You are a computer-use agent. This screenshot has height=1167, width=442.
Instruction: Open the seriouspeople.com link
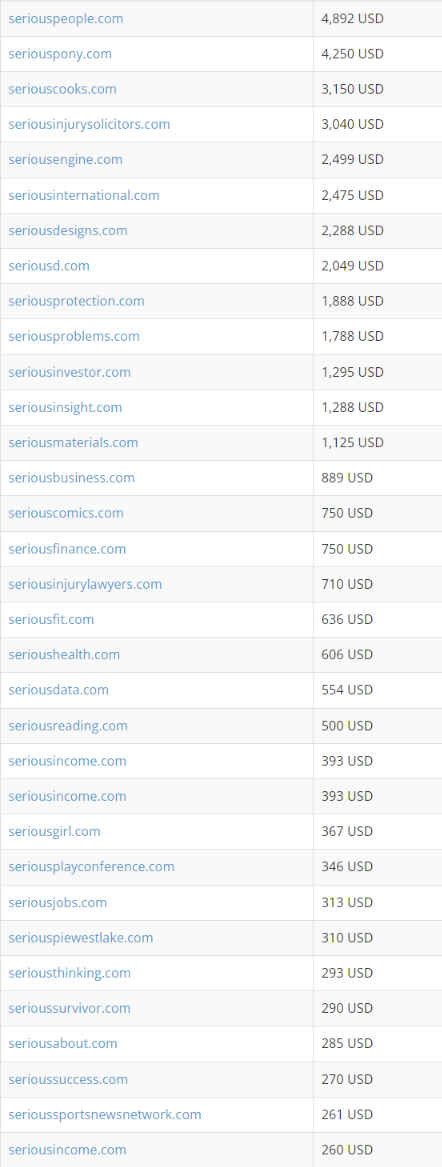pos(65,19)
